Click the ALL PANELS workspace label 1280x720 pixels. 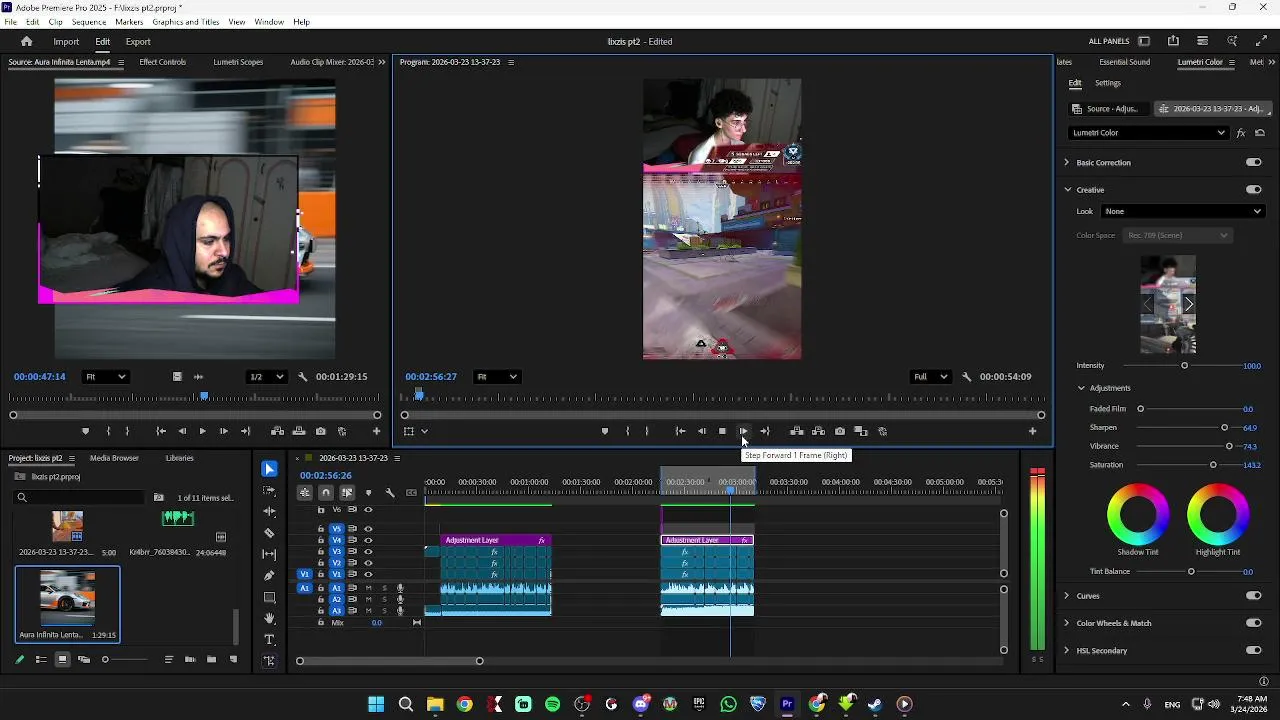(x=1109, y=42)
